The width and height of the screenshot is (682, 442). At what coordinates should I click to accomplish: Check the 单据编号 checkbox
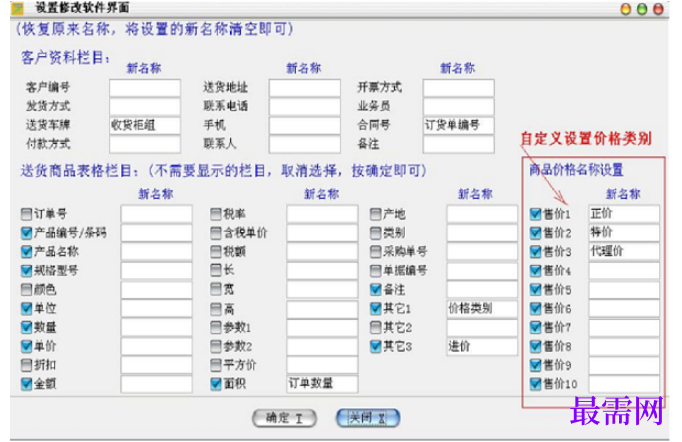375,271
